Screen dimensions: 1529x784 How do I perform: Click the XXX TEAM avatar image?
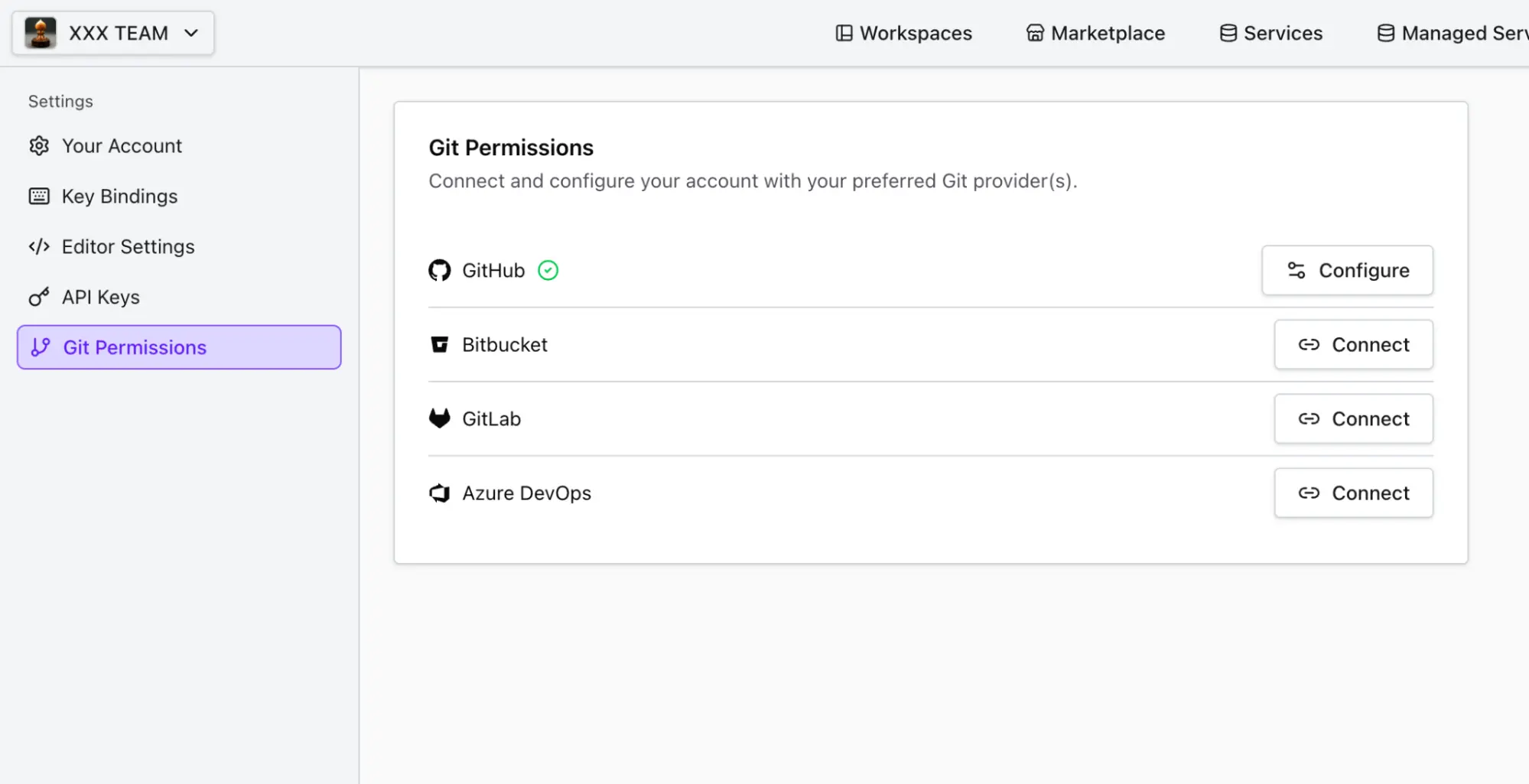(40, 33)
